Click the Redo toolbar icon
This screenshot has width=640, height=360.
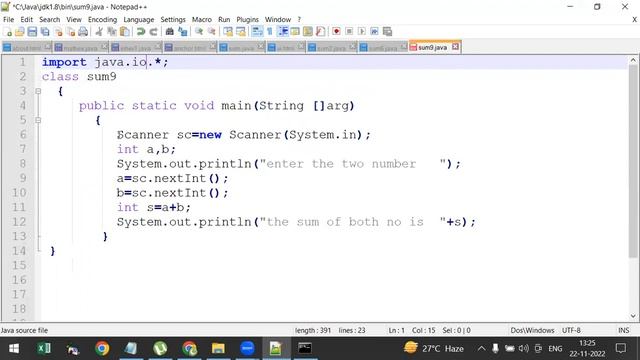click(153, 31)
